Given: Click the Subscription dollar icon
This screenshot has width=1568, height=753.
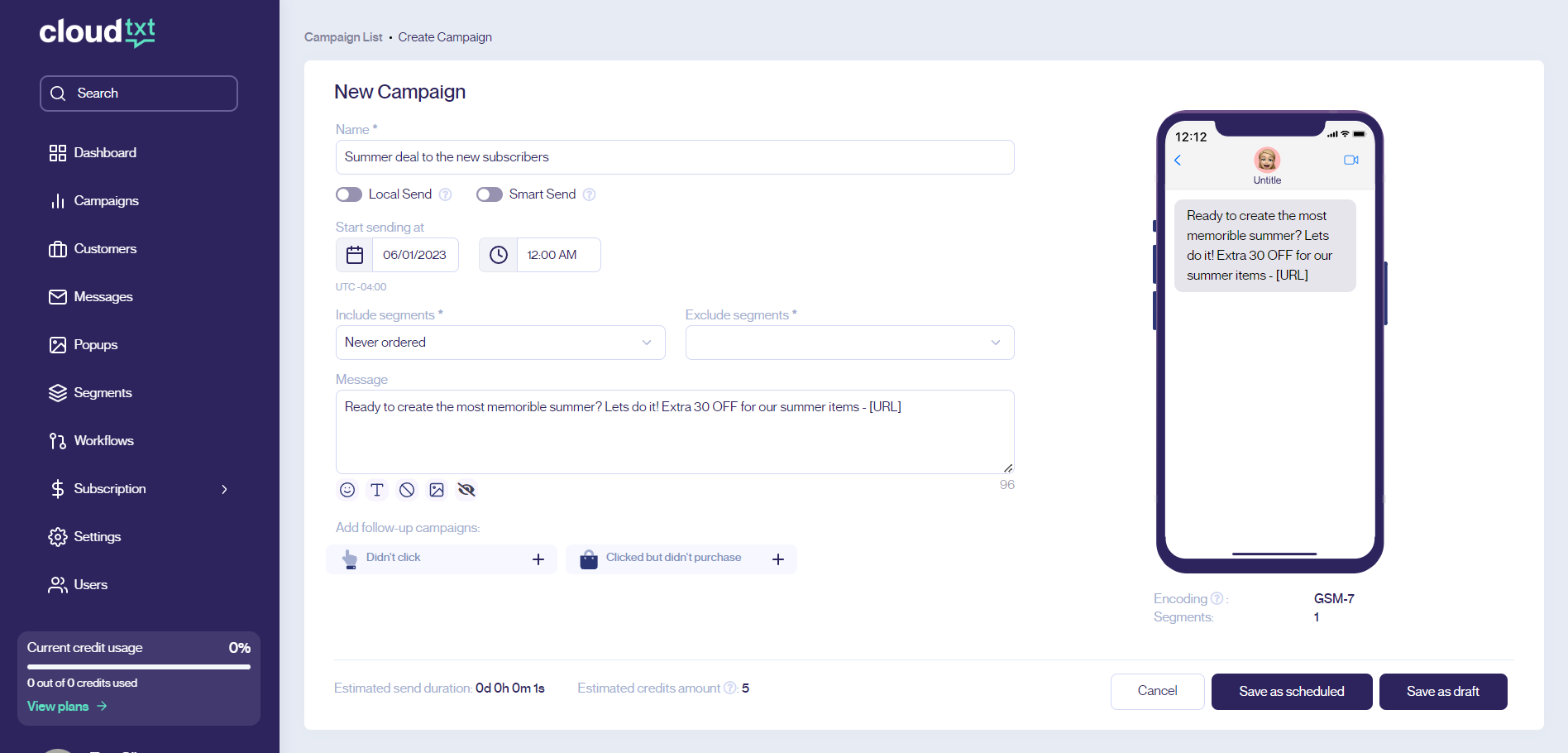Looking at the screenshot, I should pos(58,489).
